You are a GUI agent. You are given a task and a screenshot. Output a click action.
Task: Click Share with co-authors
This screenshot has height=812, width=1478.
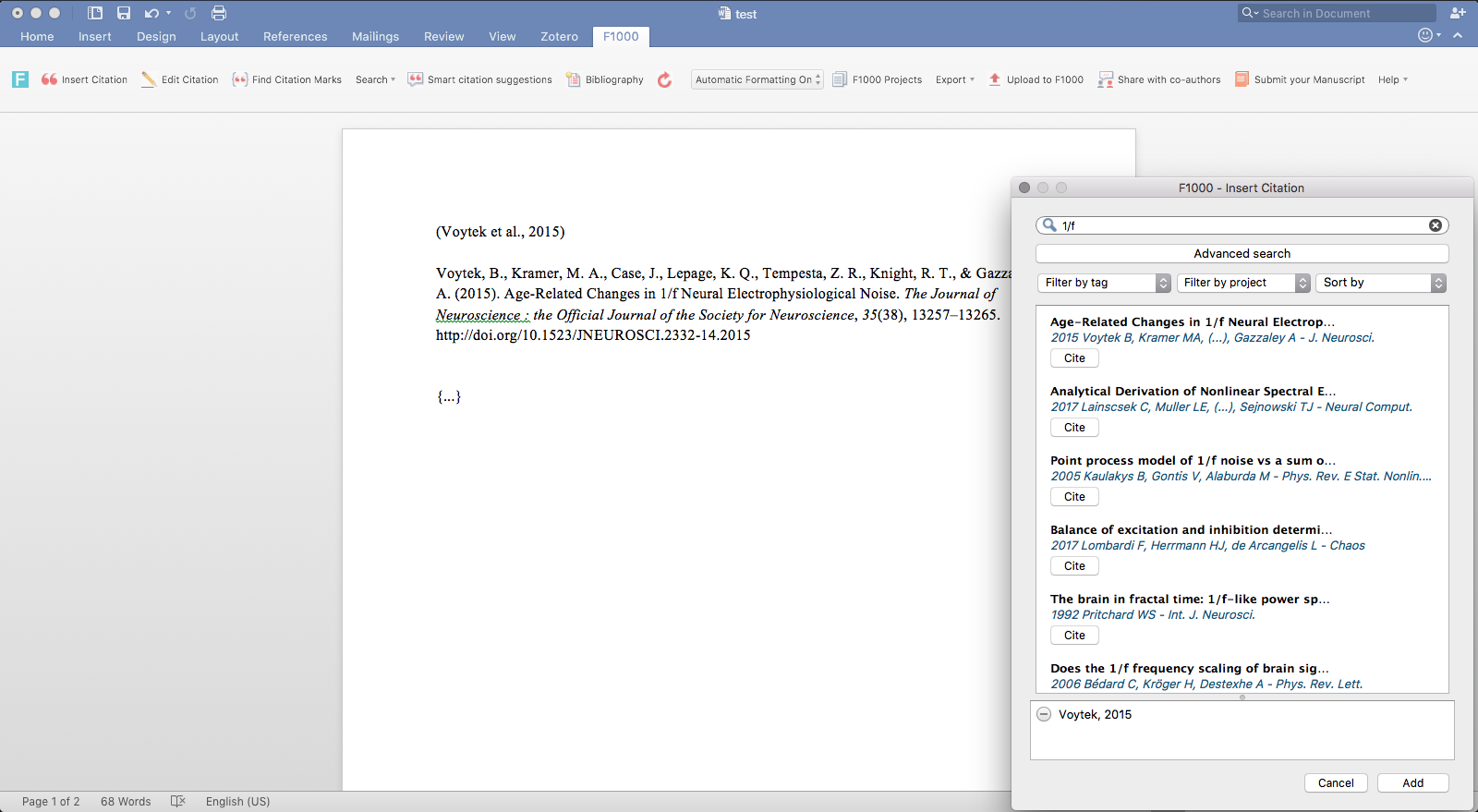tap(1159, 79)
